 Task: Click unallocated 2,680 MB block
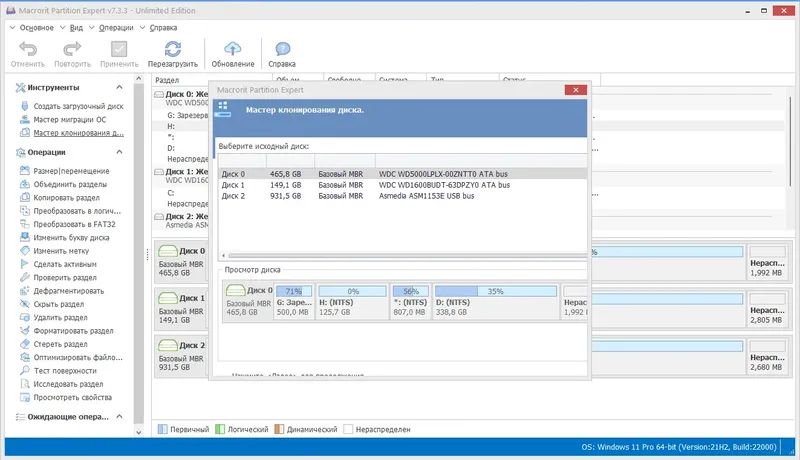(767, 355)
